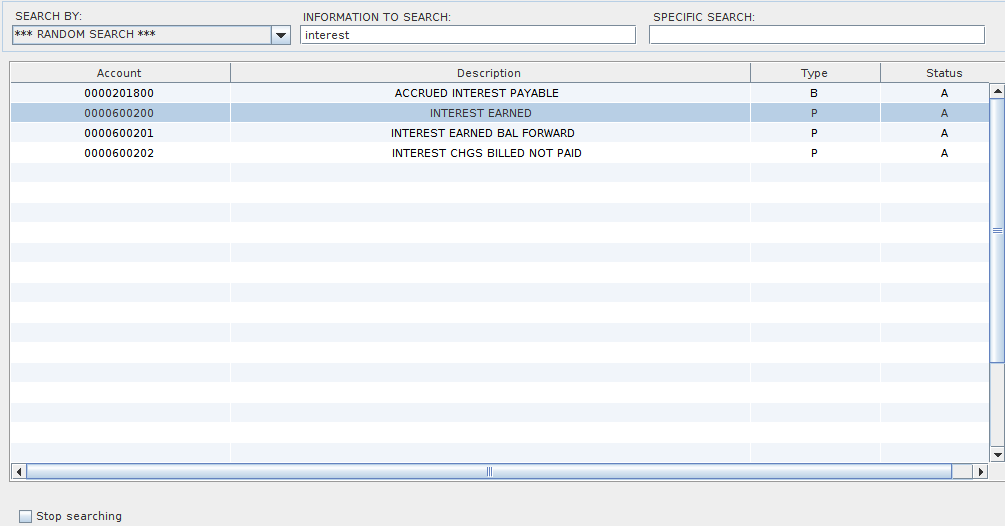Sort by the Account column header
1005x526 pixels.
(x=119, y=73)
